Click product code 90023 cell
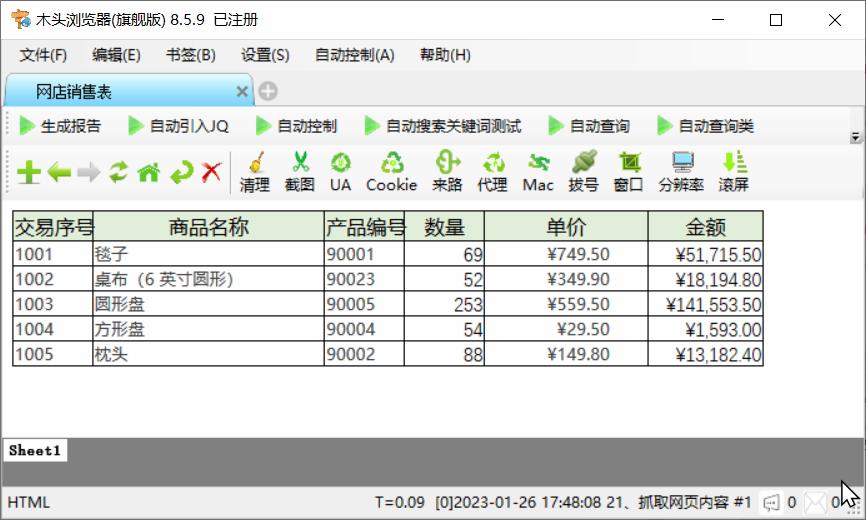This screenshot has width=866, height=520. tap(364, 279)
